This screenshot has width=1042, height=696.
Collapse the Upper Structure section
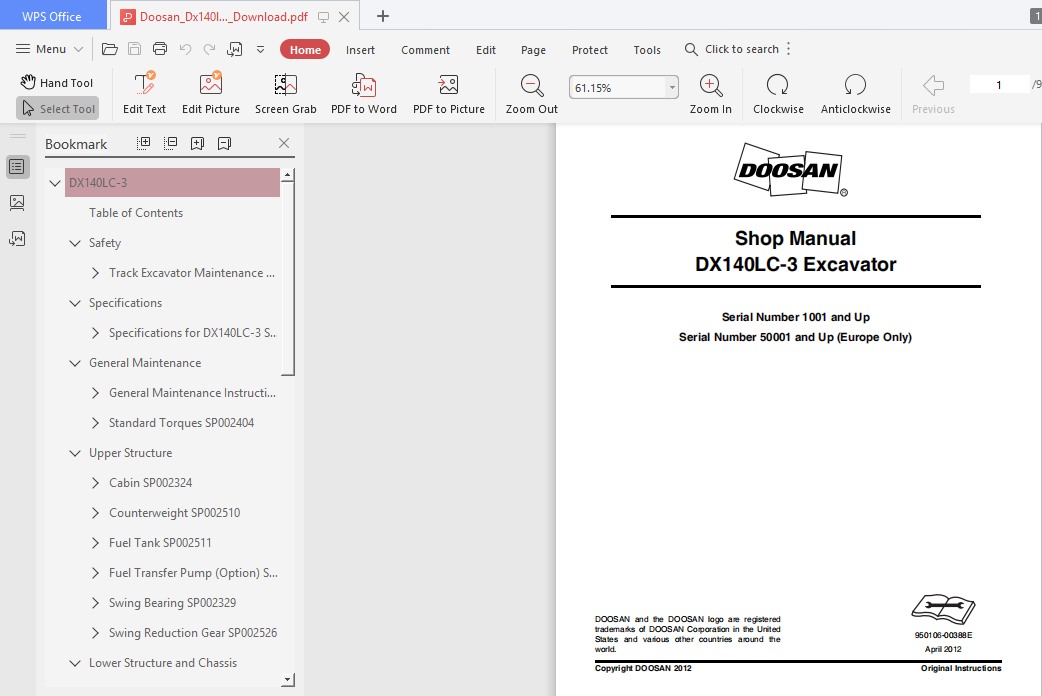75,453
